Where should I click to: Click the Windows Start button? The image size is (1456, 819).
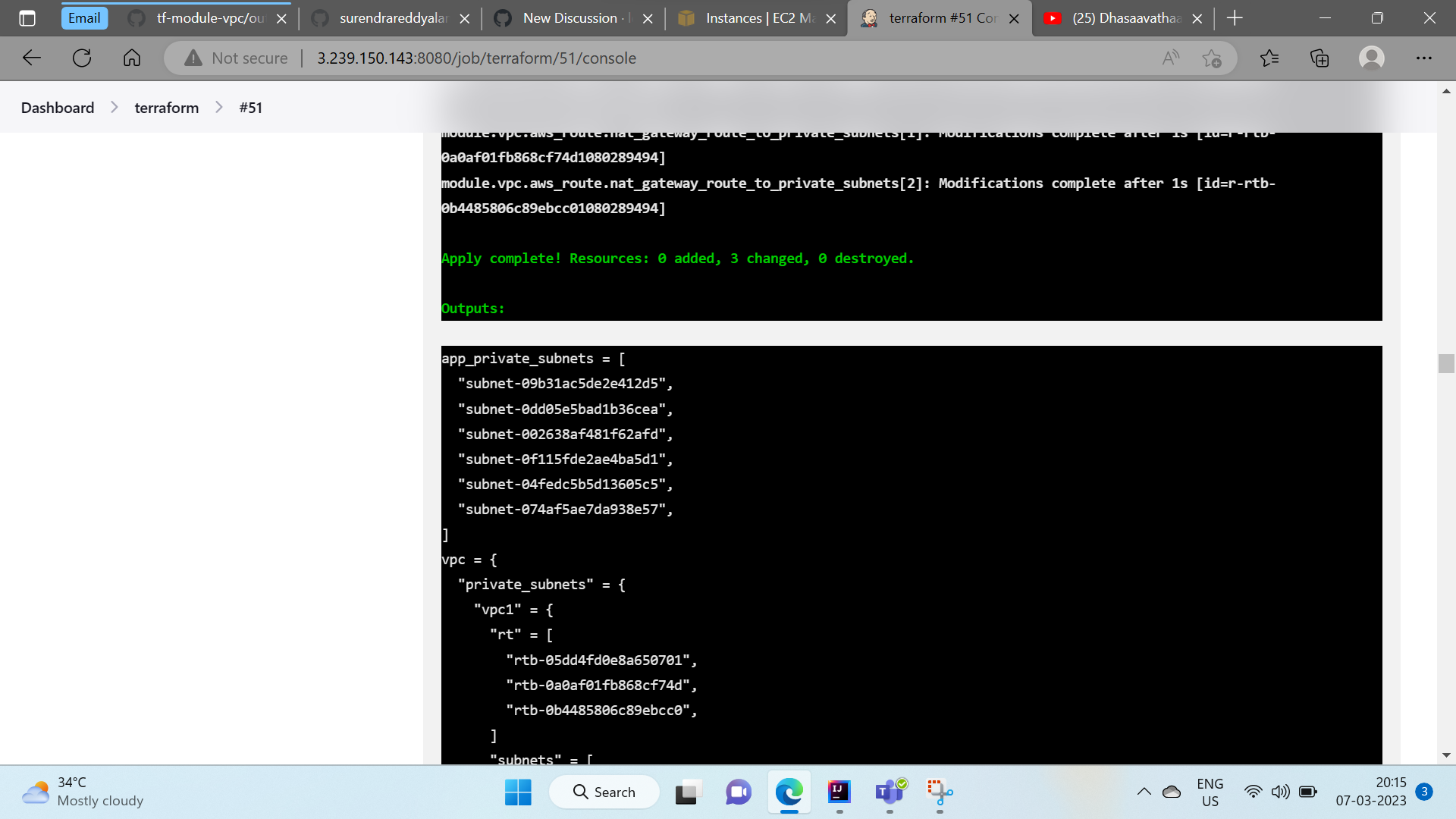(518, 792)
